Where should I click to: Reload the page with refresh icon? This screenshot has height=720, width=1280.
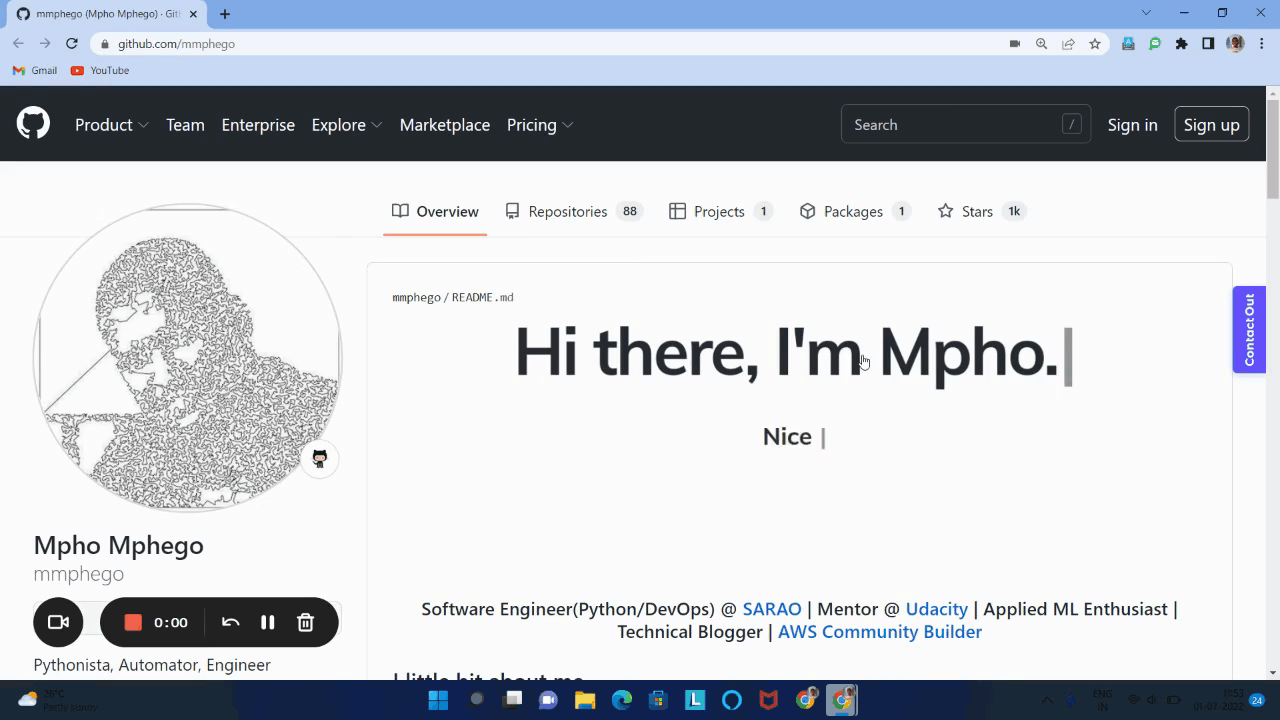click(72, 44)
